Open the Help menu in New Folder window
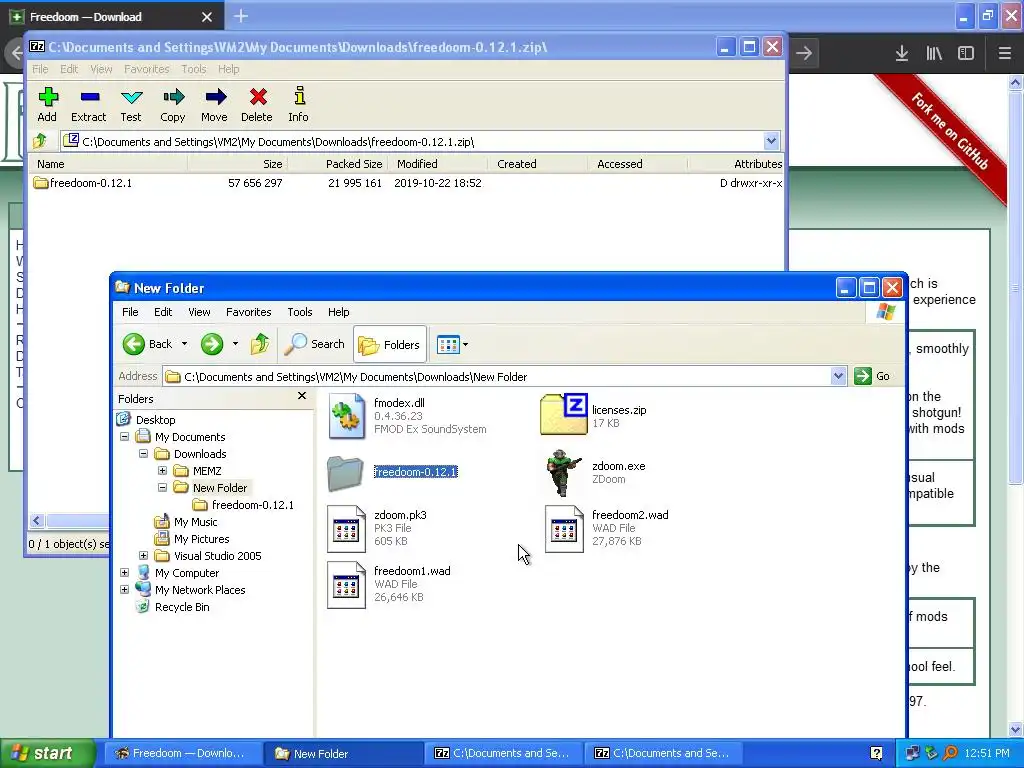 click(338, 312)
